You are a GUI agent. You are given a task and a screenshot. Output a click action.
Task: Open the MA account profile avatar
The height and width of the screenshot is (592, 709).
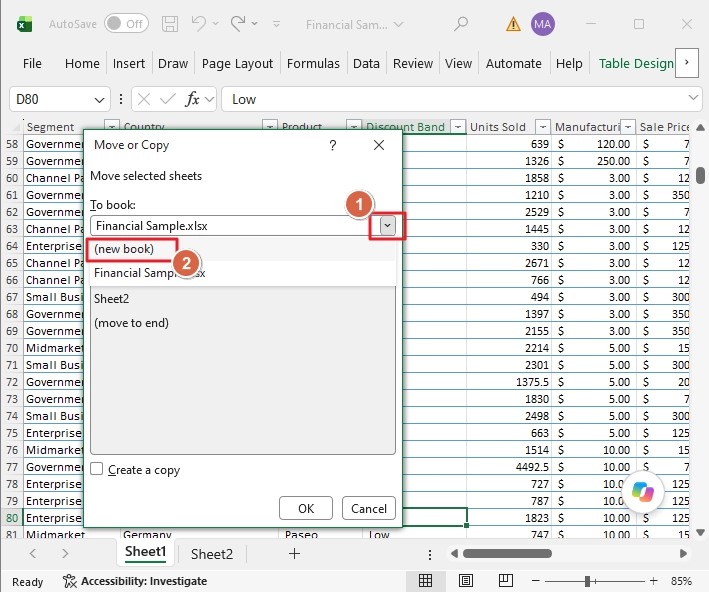click(x=543, y=24)
